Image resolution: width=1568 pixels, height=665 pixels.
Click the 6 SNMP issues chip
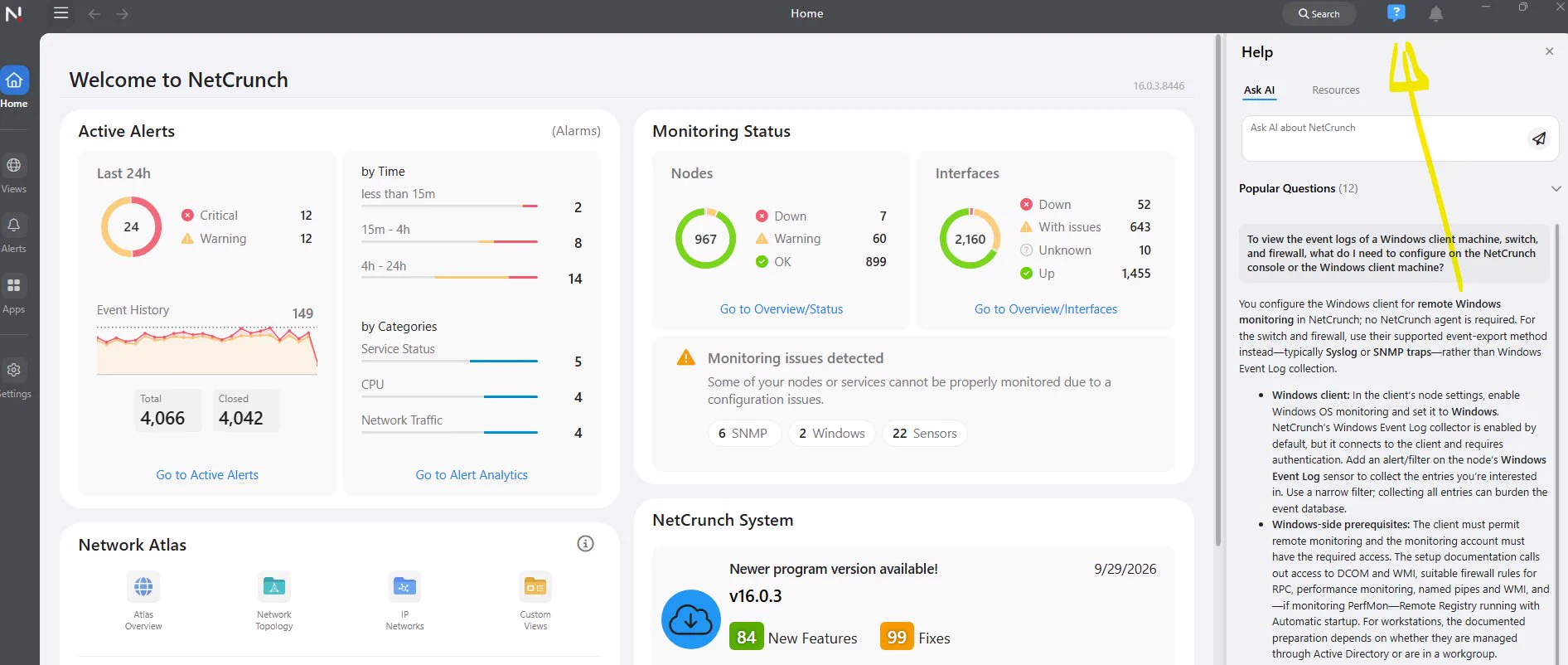(743, 434)
